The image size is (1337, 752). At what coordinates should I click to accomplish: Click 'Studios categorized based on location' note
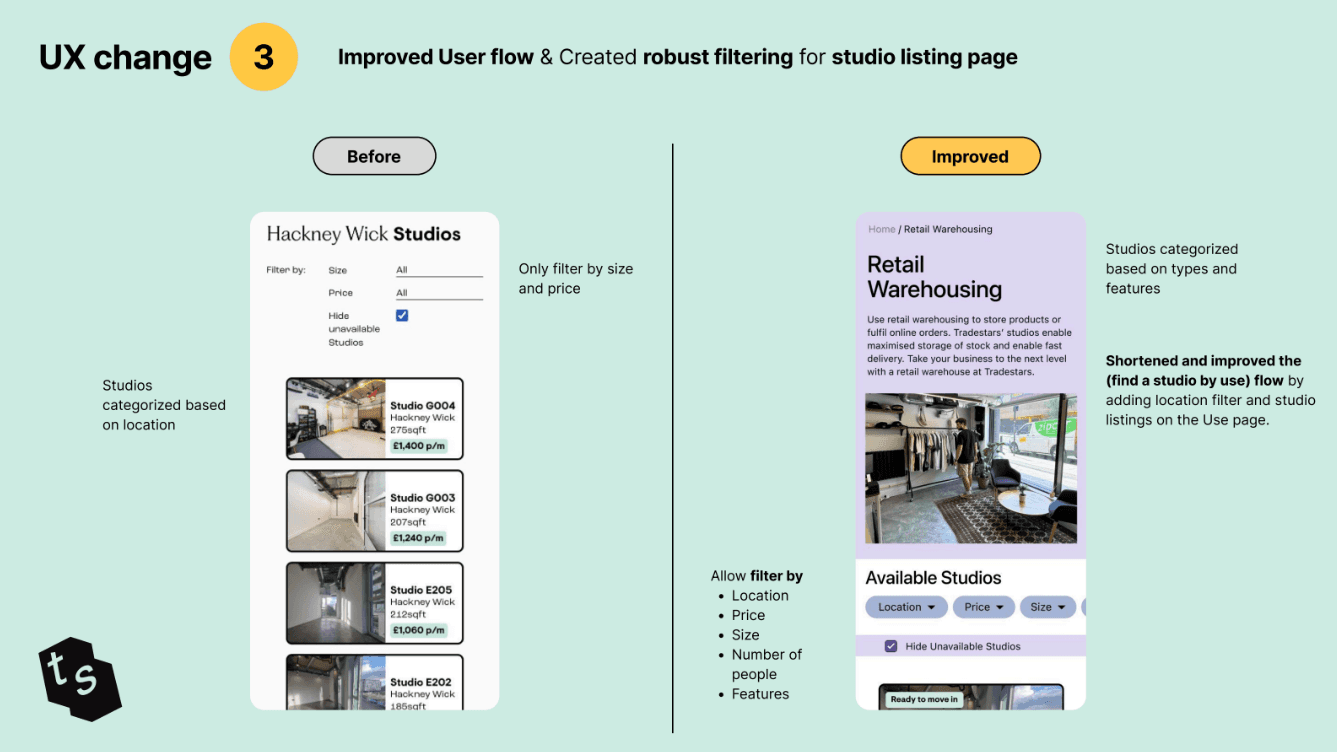click(x=164, y=405)
